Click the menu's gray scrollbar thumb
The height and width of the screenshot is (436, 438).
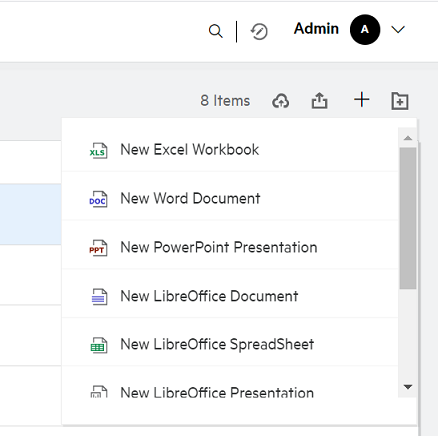pyautogui.click(x=408, y=218)
